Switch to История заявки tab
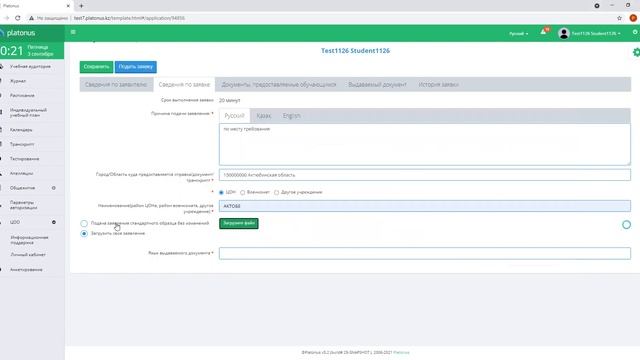640x360 pixels. click(438, 84)
